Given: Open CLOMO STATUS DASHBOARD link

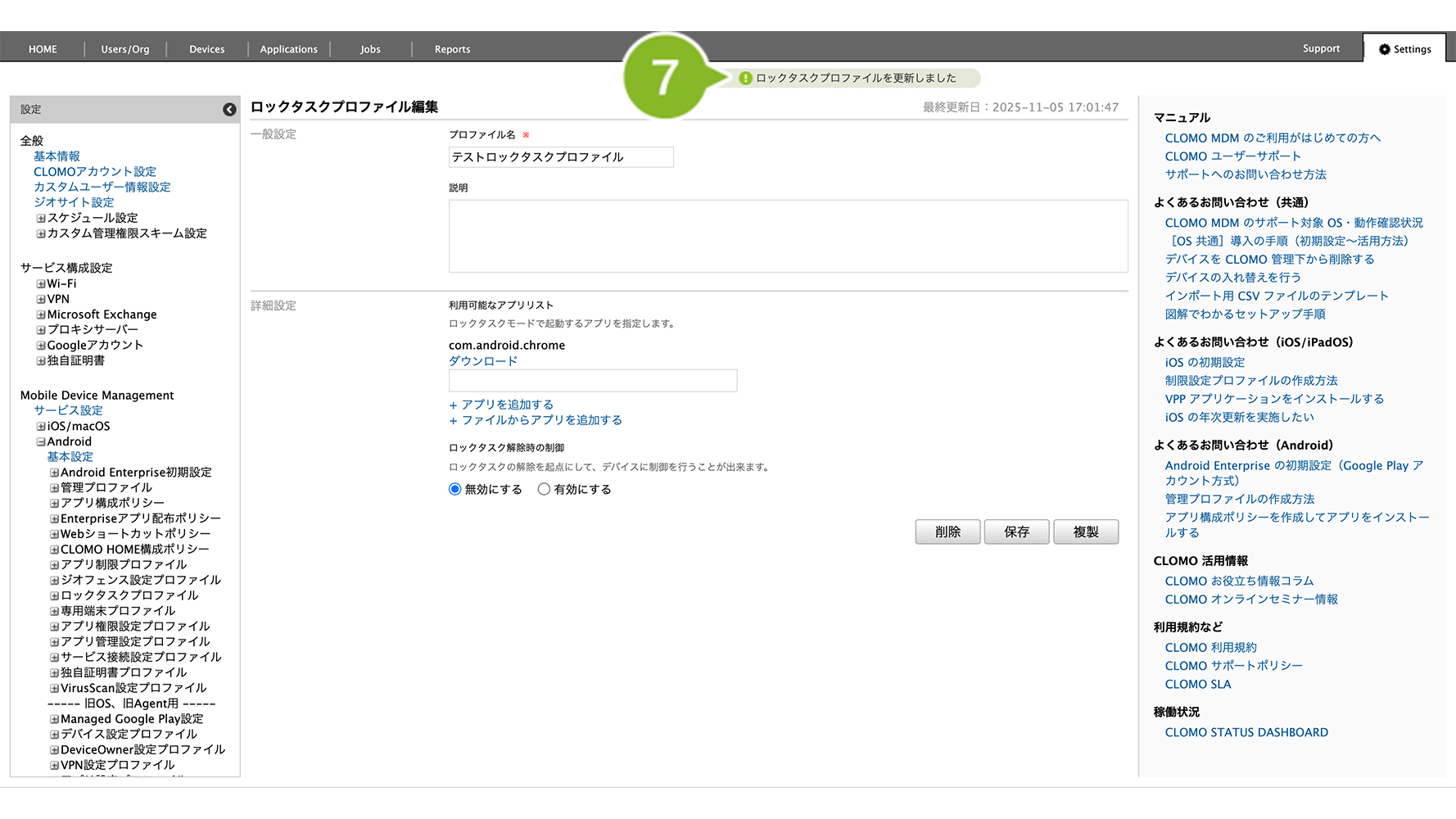Looking at the screenshot, I should [x=1246, y=732].
